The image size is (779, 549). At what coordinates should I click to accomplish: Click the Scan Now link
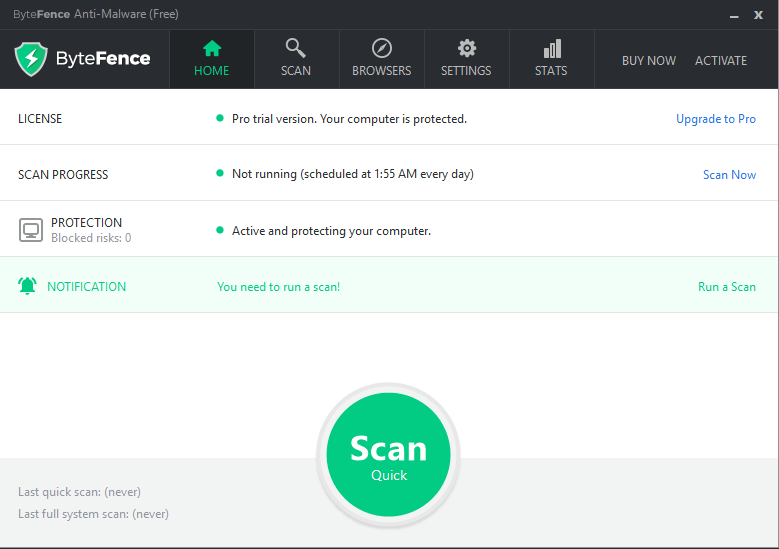coord(729,175)
